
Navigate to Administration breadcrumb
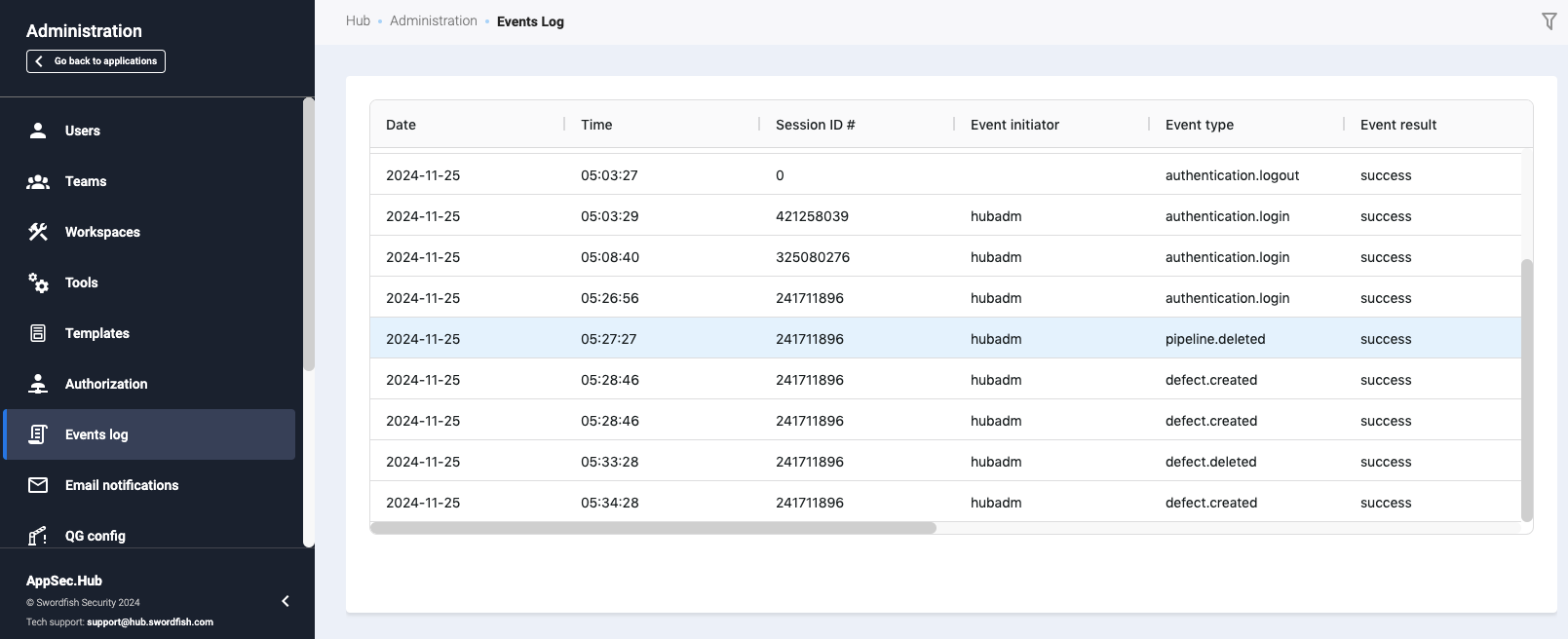tap(434, 21)
